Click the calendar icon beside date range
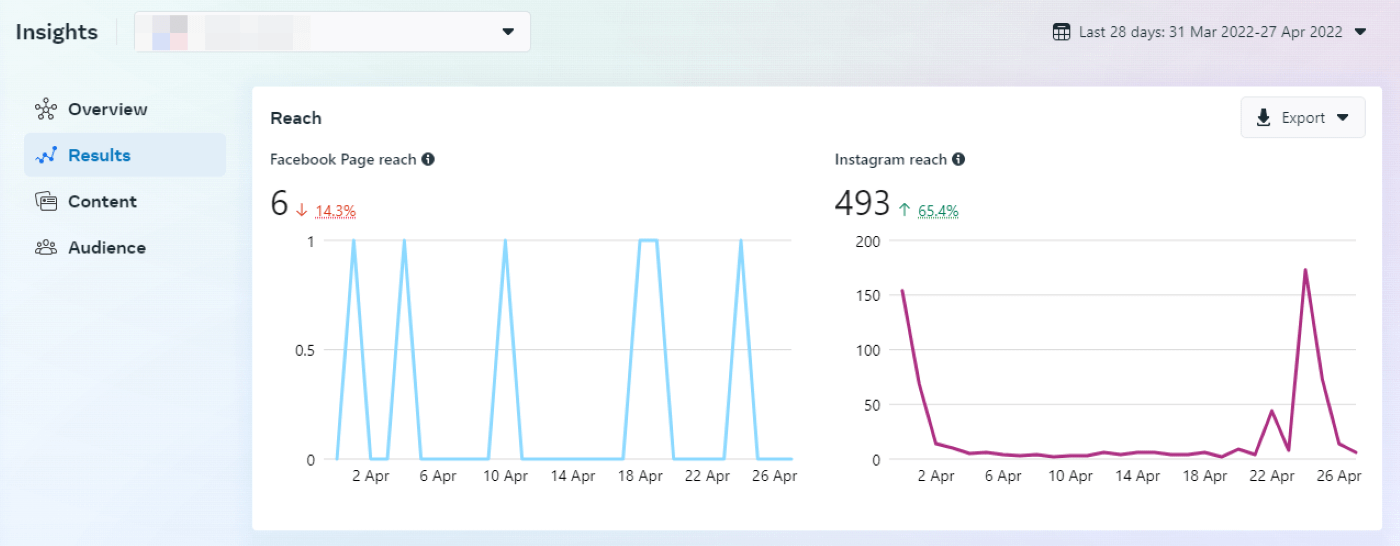The width and height of the screenshot is (1400, 546). click(1061, 32)
